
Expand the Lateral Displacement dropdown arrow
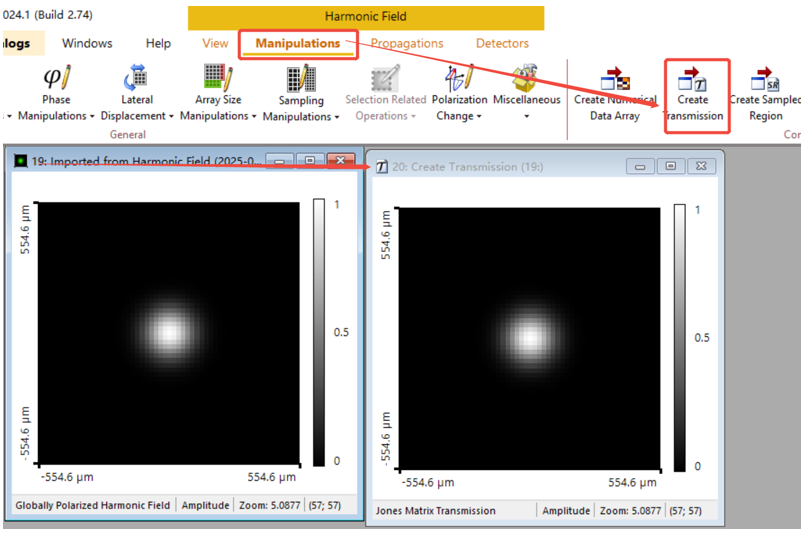pos(171,116)
